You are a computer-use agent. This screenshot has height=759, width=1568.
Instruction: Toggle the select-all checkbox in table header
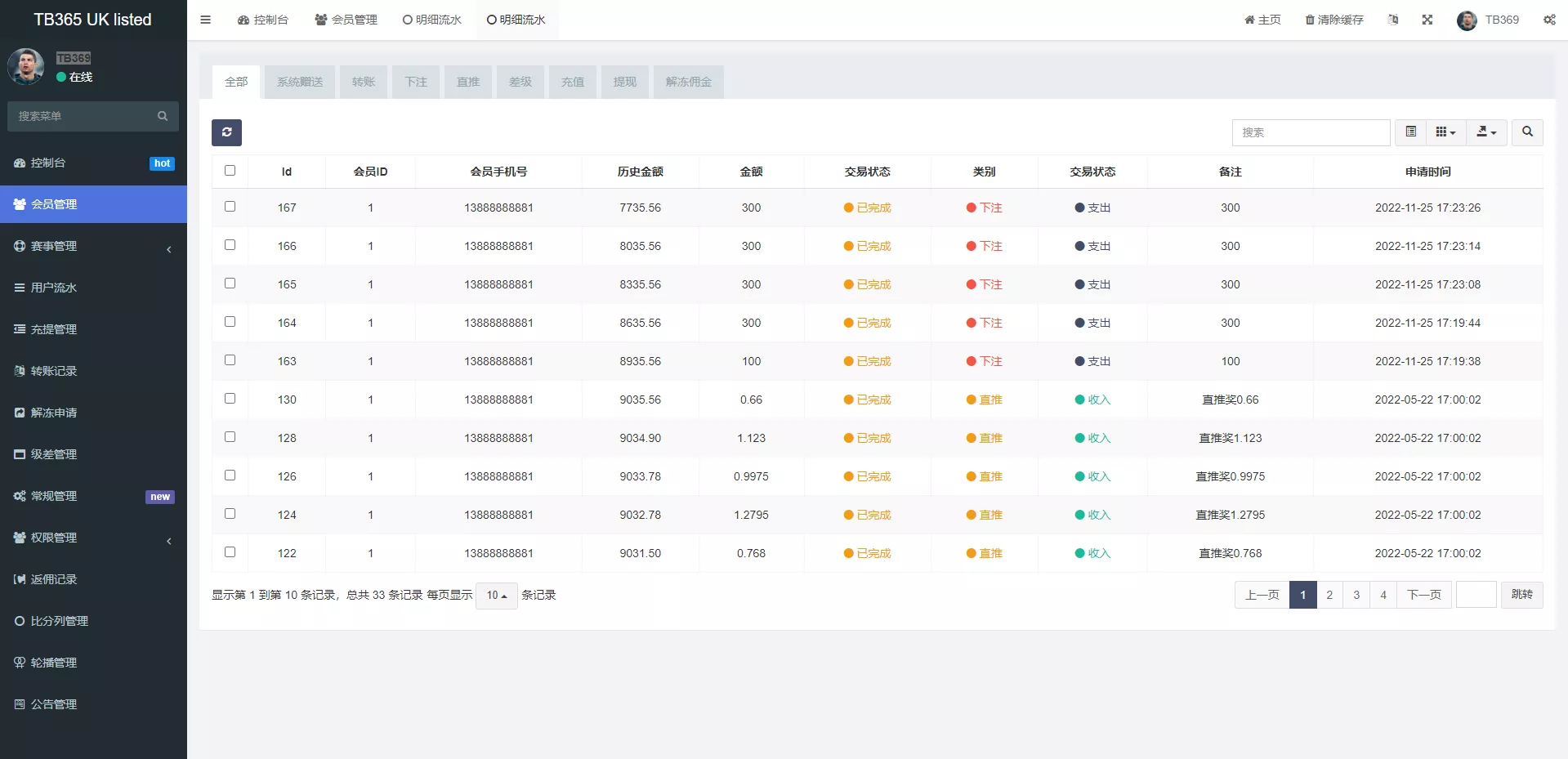coord(230,171)
